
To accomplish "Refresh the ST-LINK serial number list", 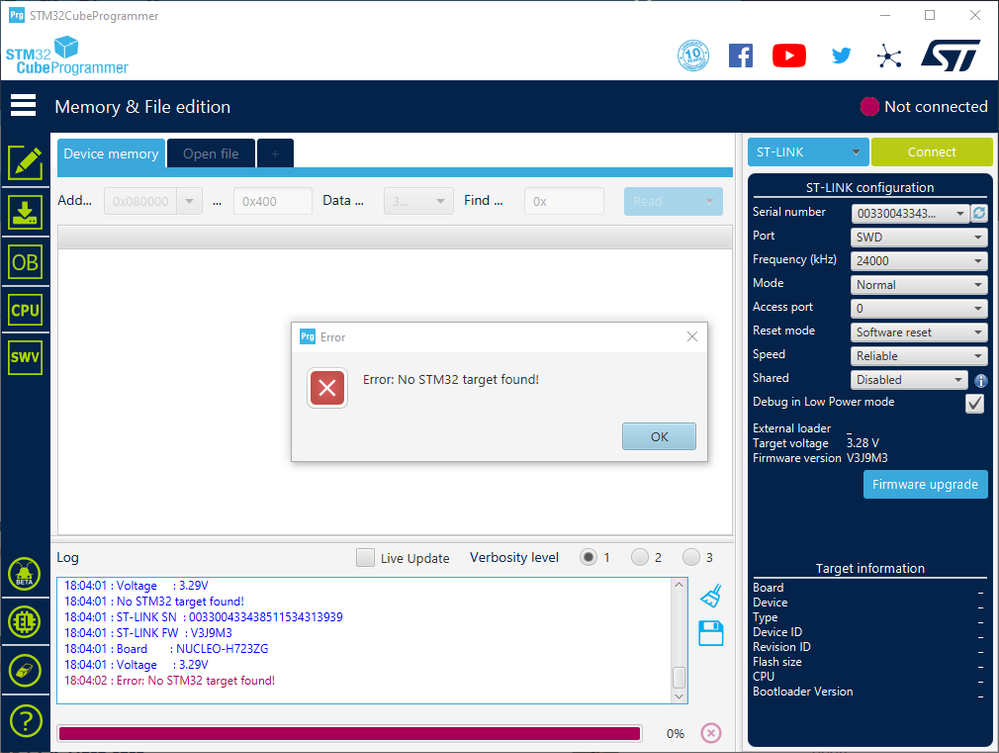I will click(979, 213).
